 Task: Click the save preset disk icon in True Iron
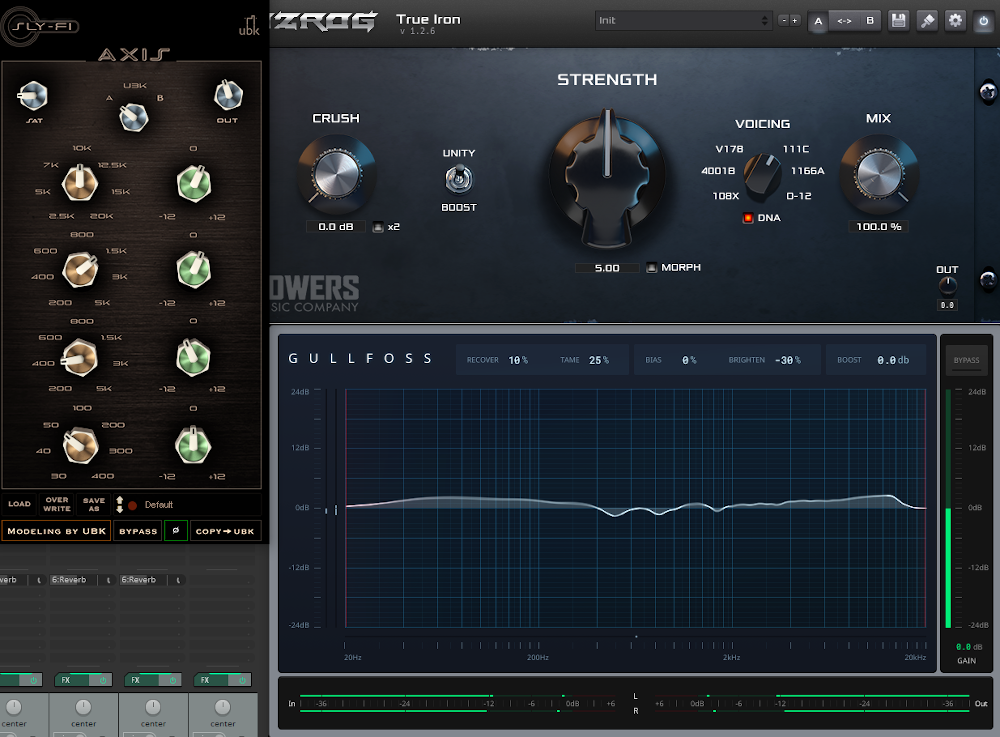(x=898, y=20)
